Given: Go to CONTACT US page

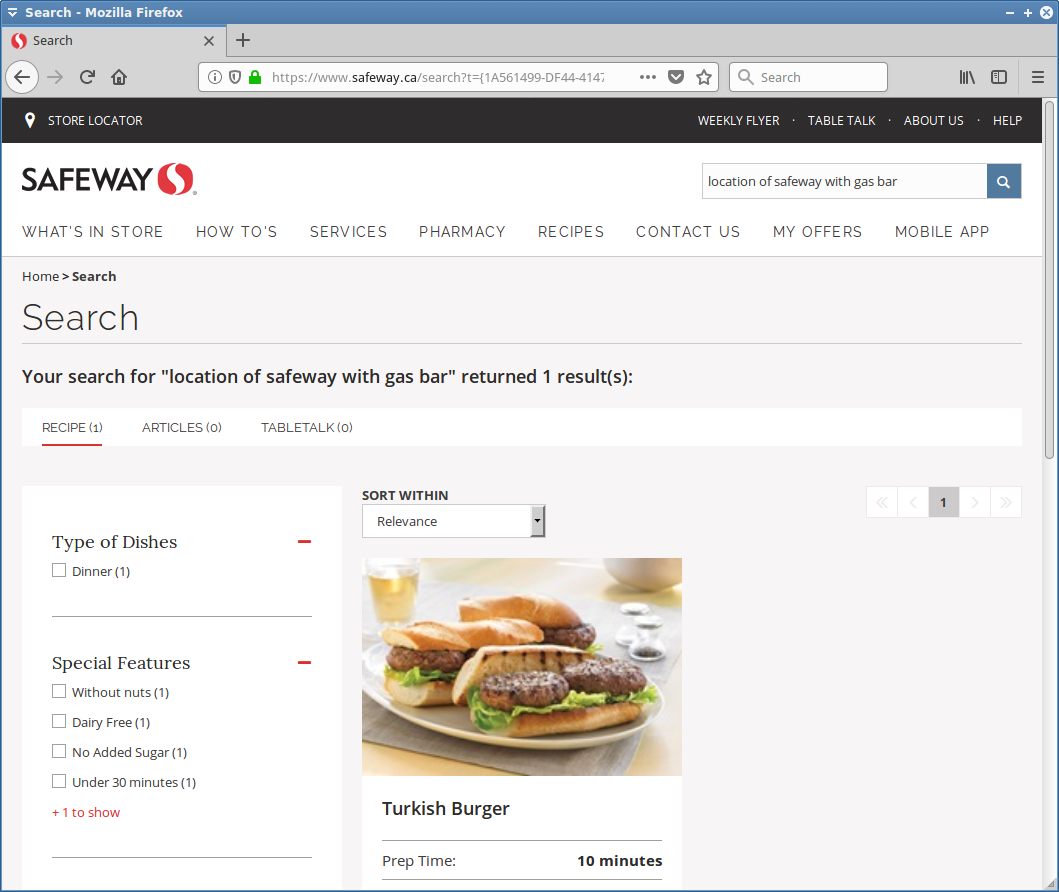Looking at the screenshot, I should (688, 232).
